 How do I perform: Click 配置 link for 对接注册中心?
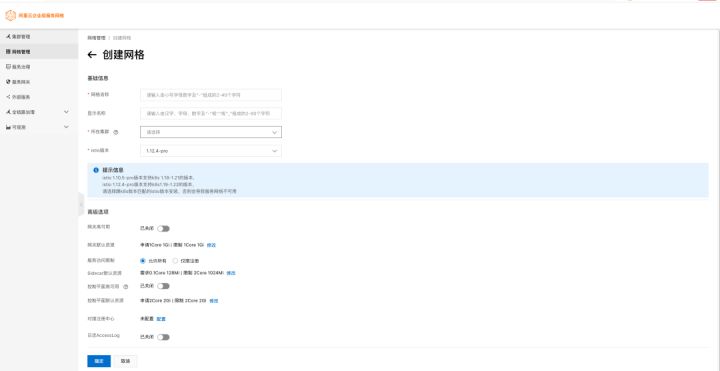(161, 319)
